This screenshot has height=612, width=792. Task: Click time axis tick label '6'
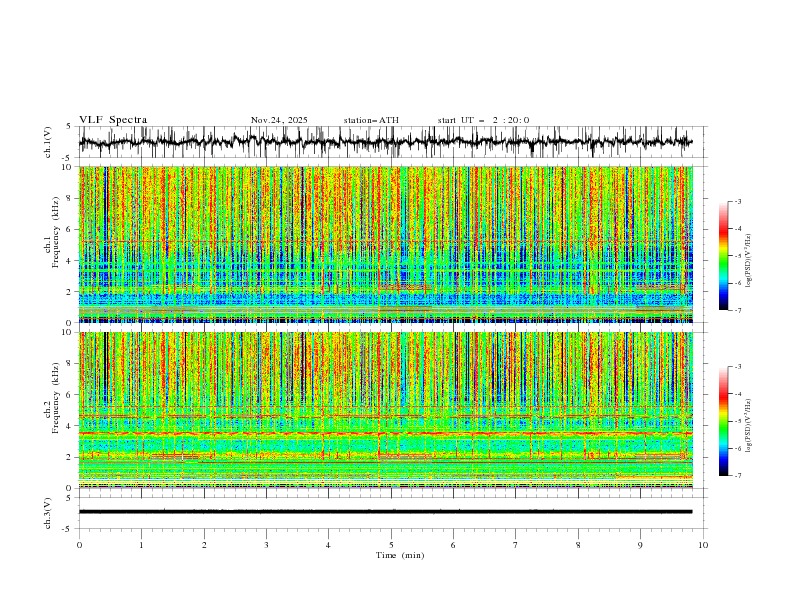tap(453, 545)
